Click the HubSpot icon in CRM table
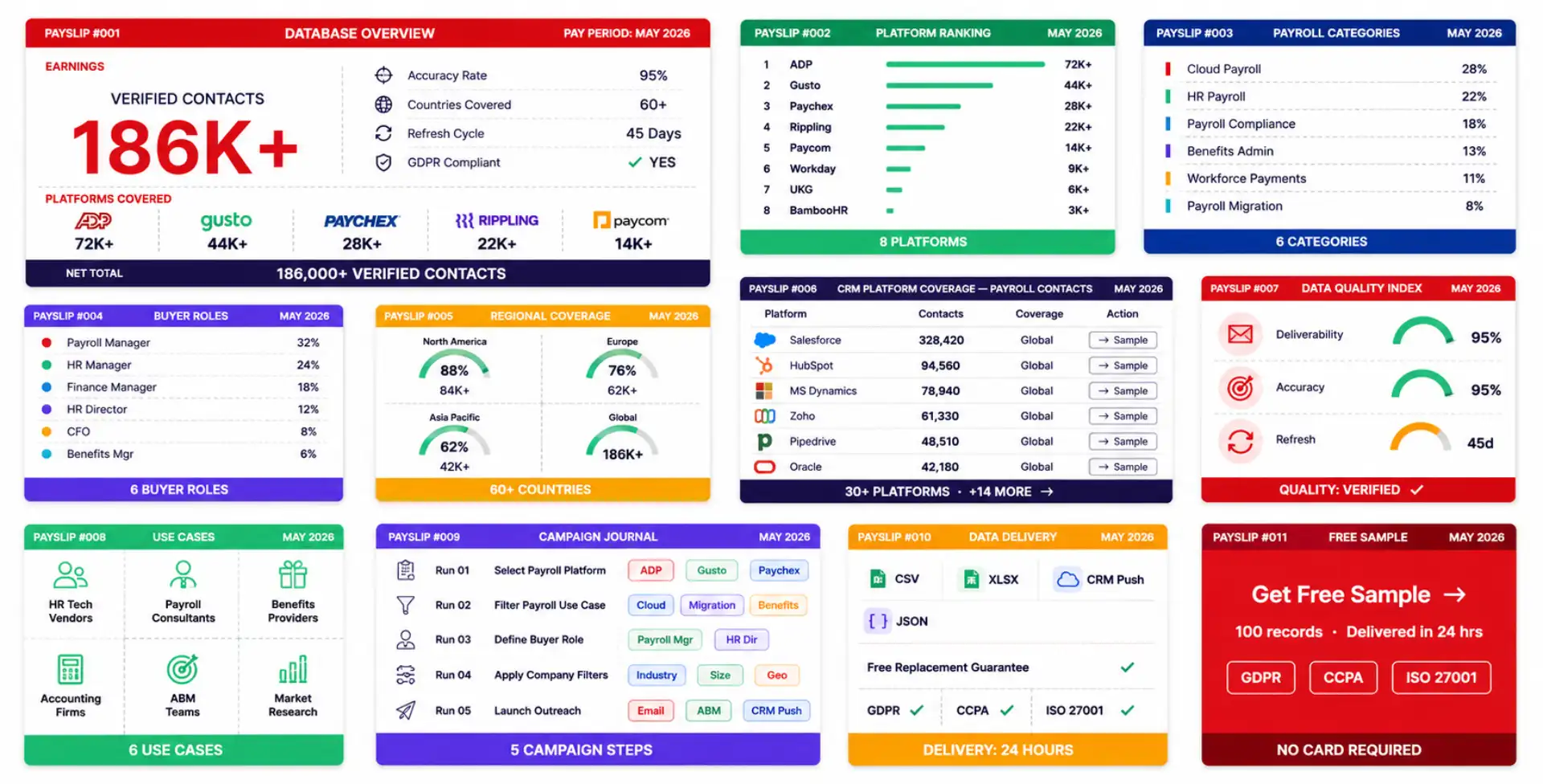 pos(764,365)
